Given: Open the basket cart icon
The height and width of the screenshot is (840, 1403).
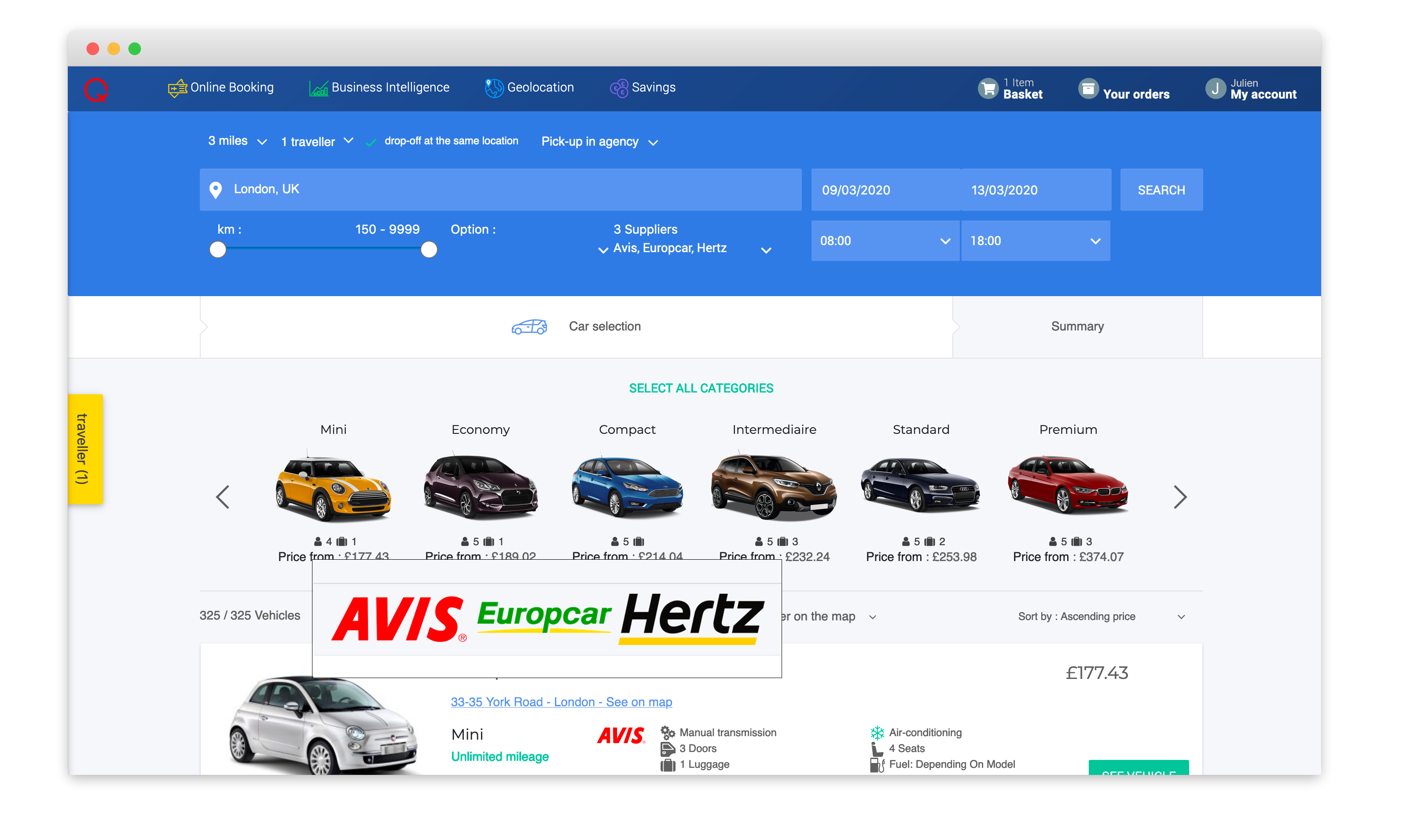Looking at the screenshot, I should pyautogui.click(x=988, y=88).
